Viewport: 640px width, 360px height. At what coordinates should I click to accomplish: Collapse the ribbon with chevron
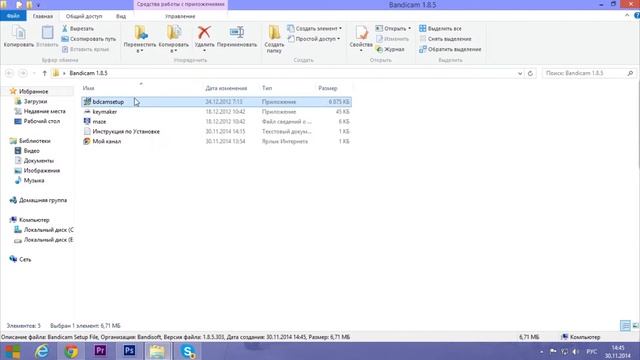tap(627, 16)
